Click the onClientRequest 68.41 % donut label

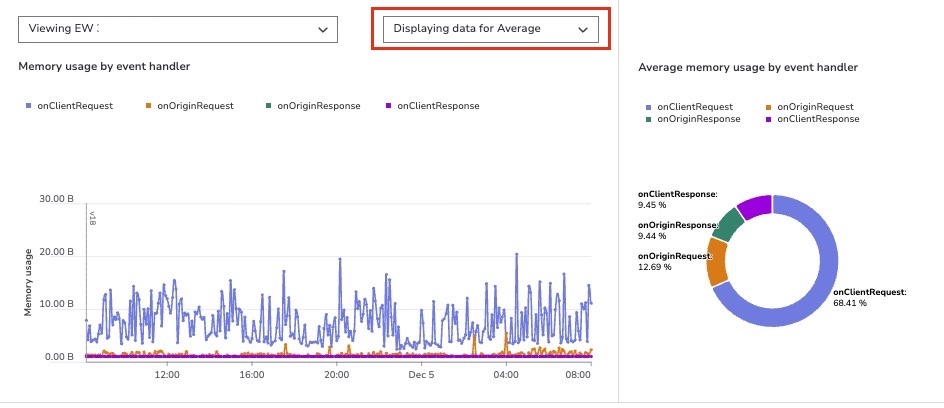coord(869,297)
